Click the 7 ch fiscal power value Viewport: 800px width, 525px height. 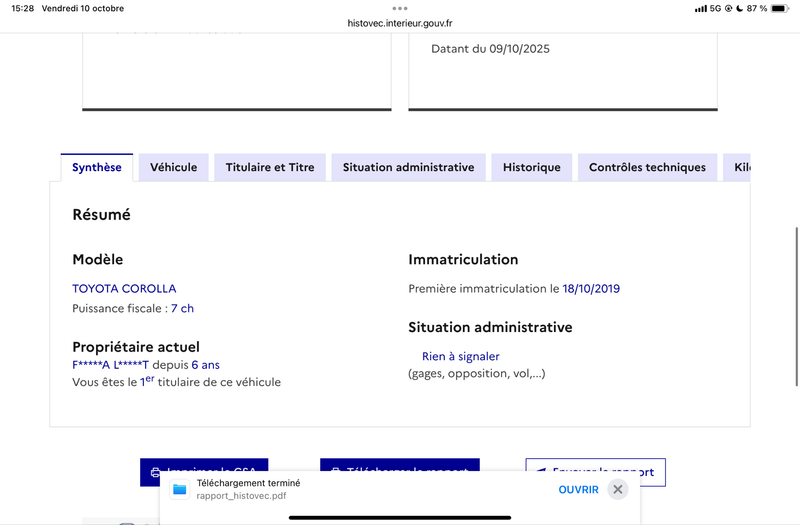182,308
